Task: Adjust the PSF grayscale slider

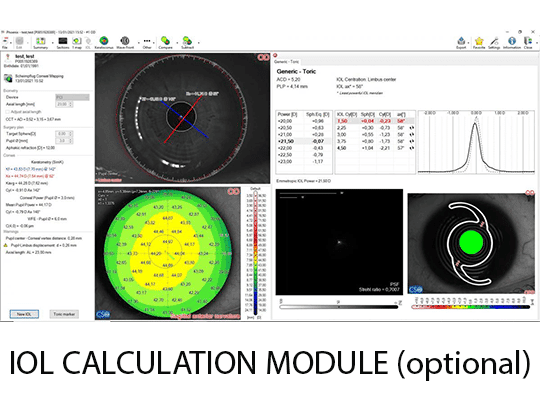Action: pos(339,306)
